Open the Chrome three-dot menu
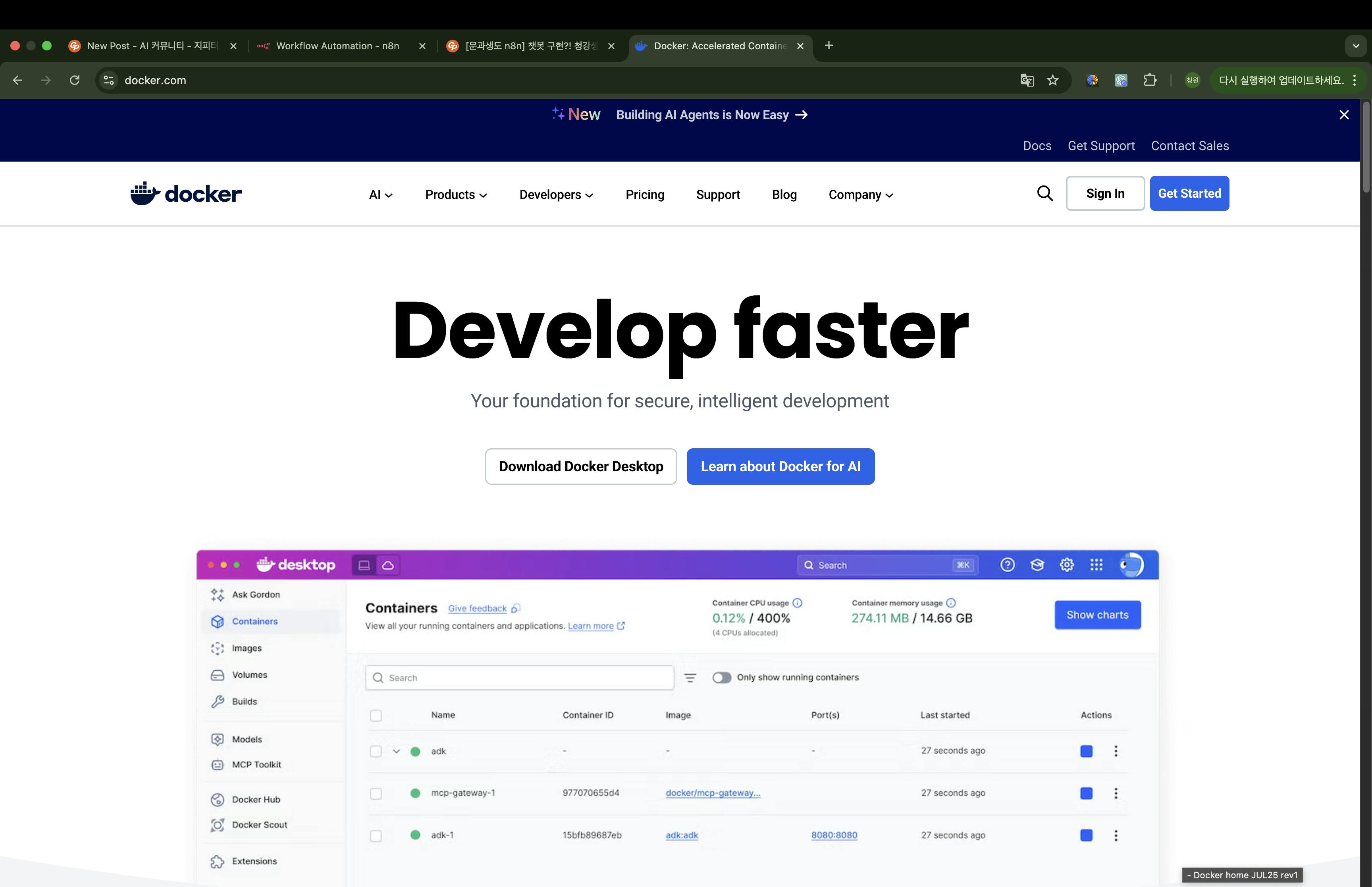 pos(1355,80)
